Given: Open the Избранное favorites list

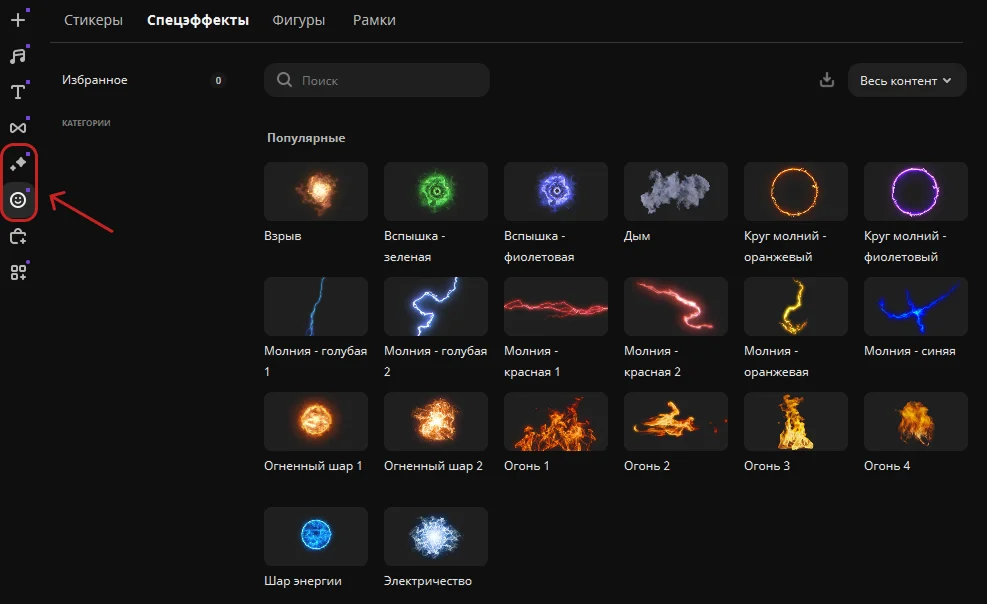Looking at the screenshot, I should point(94,80).
